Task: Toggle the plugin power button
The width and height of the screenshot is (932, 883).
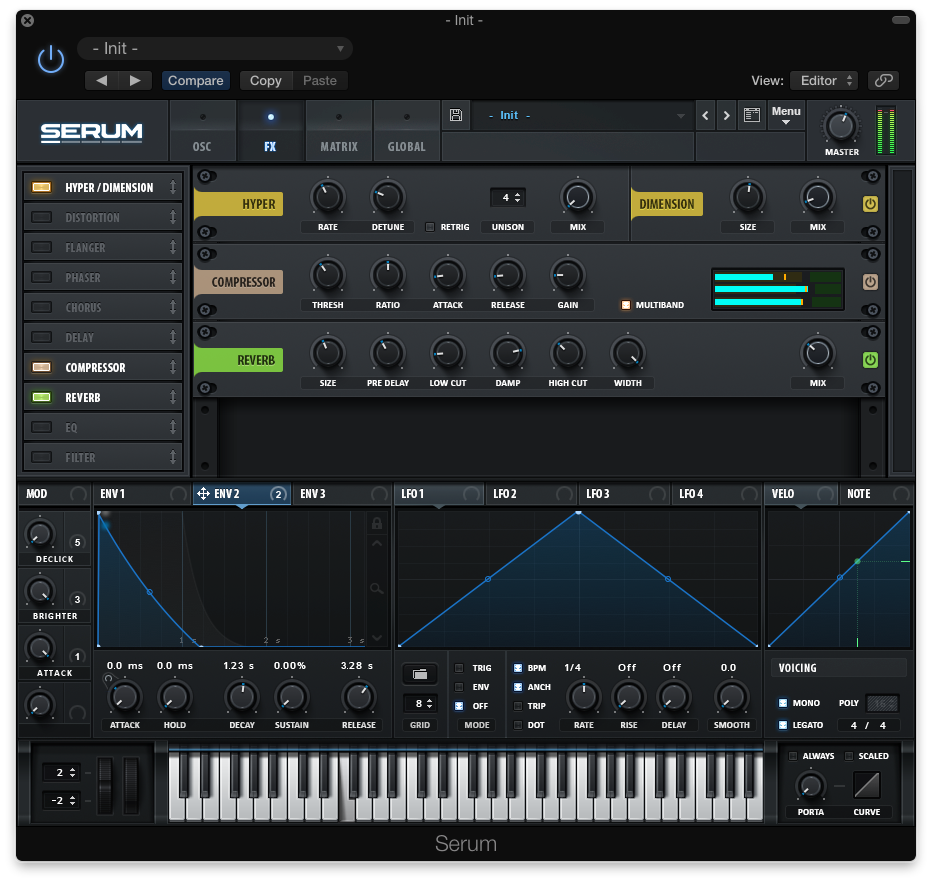Action: [x=51, y=59]
